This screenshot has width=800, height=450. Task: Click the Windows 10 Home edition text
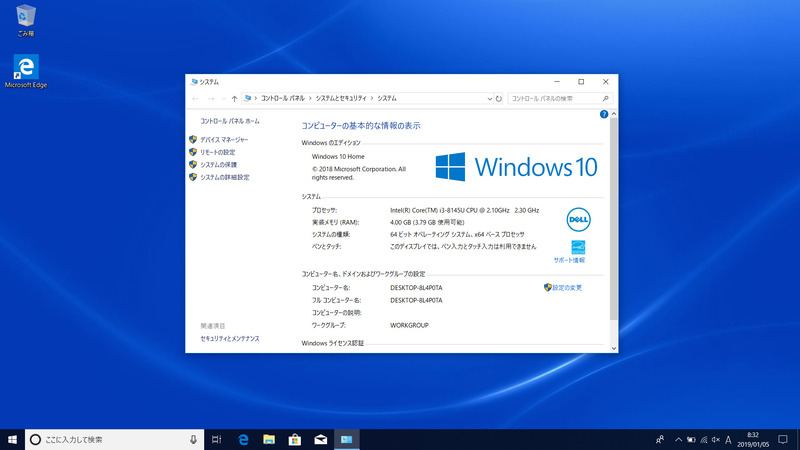[x=338, y=157]
